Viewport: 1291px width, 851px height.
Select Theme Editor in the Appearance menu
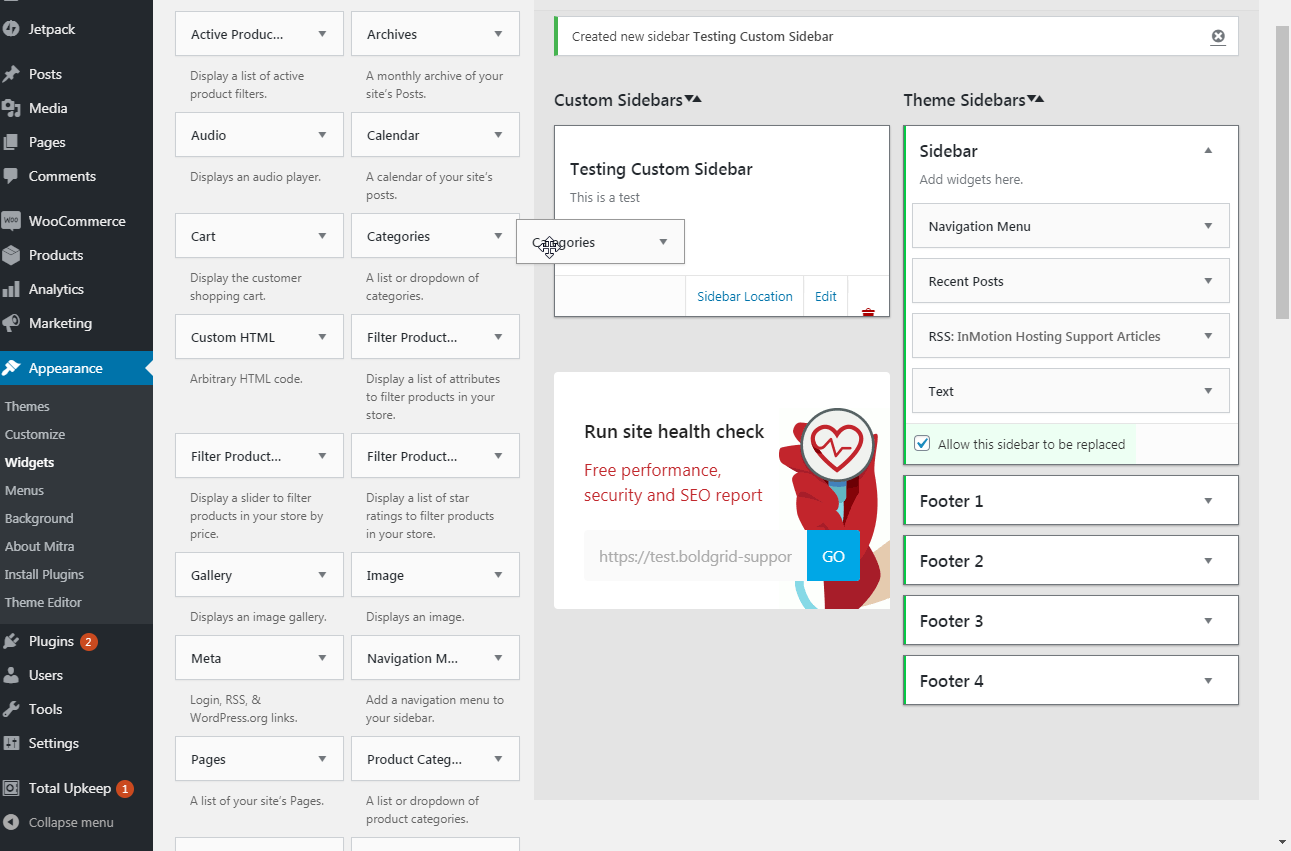(45, 602)
